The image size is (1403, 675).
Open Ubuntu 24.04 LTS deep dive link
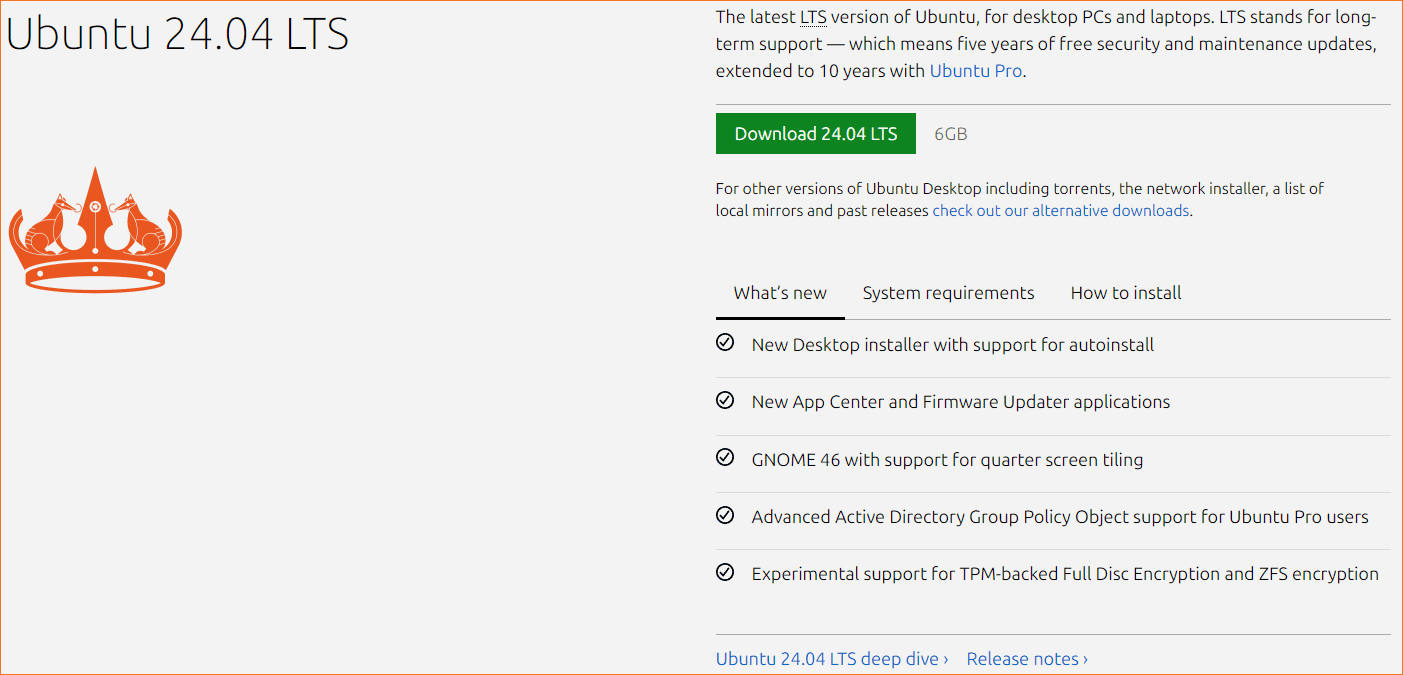832,659
